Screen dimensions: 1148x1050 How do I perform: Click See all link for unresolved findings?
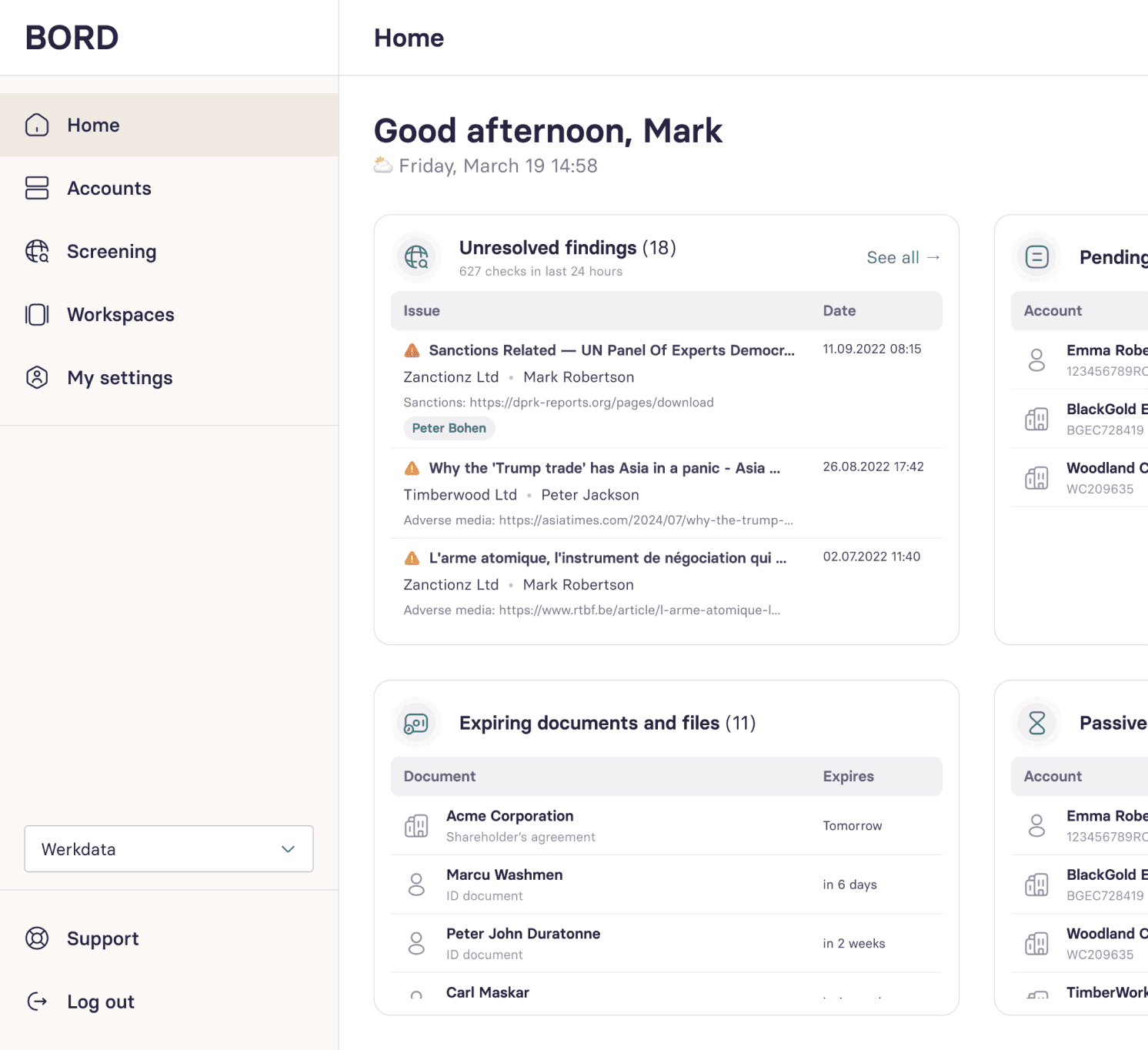pos(903,257)
